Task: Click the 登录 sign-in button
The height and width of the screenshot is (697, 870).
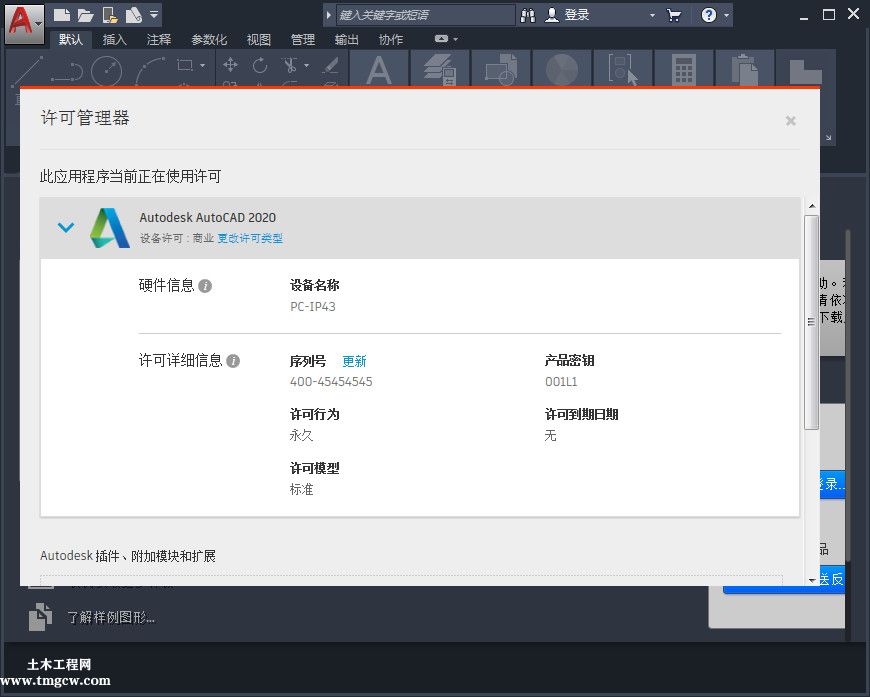Action: pyautogui.click(x=567, y=15)
